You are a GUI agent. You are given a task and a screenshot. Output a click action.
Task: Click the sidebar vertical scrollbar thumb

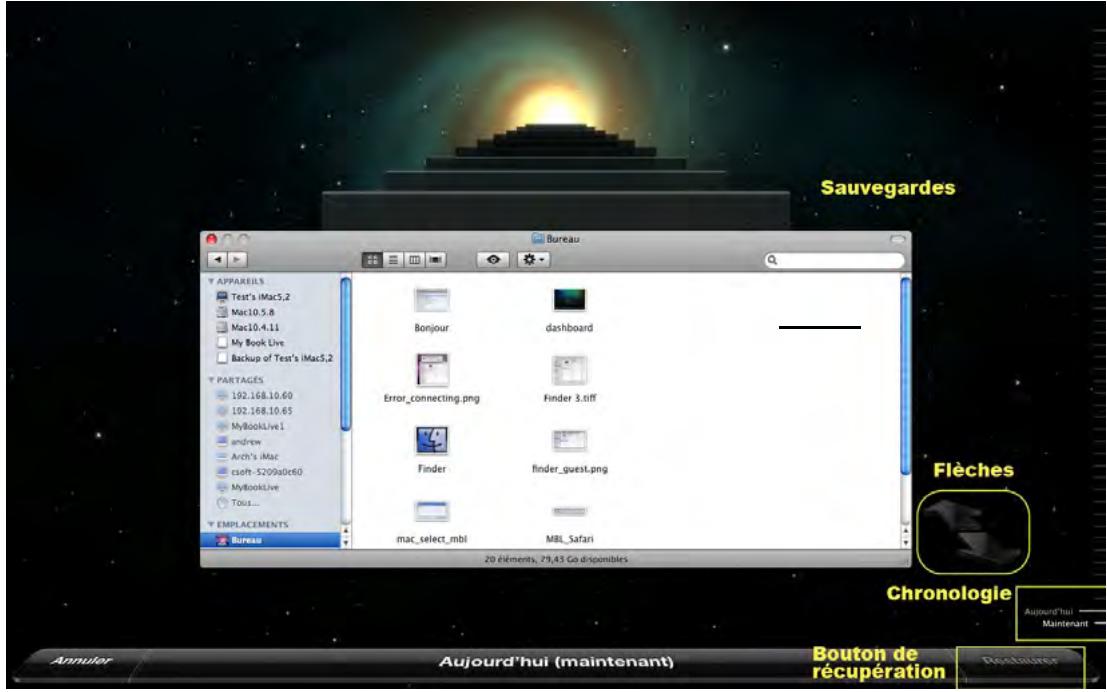click(x=346, y=353)
